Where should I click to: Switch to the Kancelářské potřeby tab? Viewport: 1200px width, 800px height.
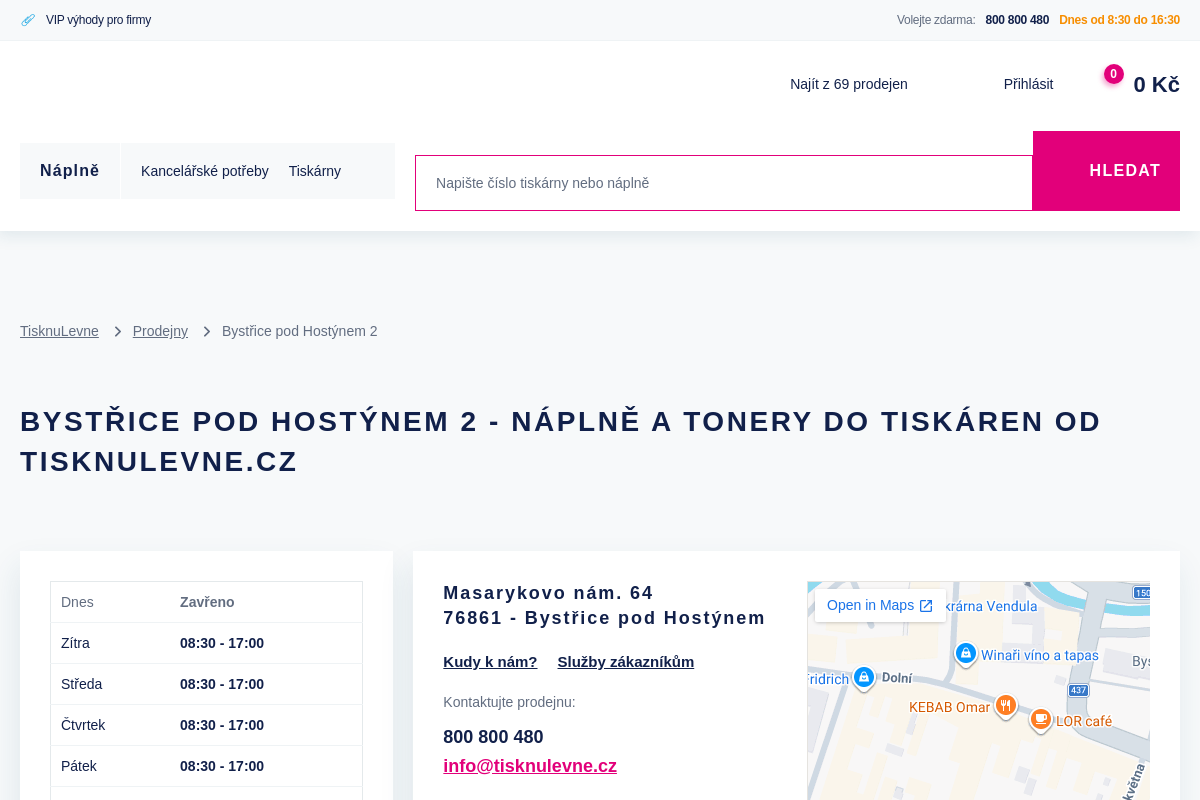click(204, 171)
